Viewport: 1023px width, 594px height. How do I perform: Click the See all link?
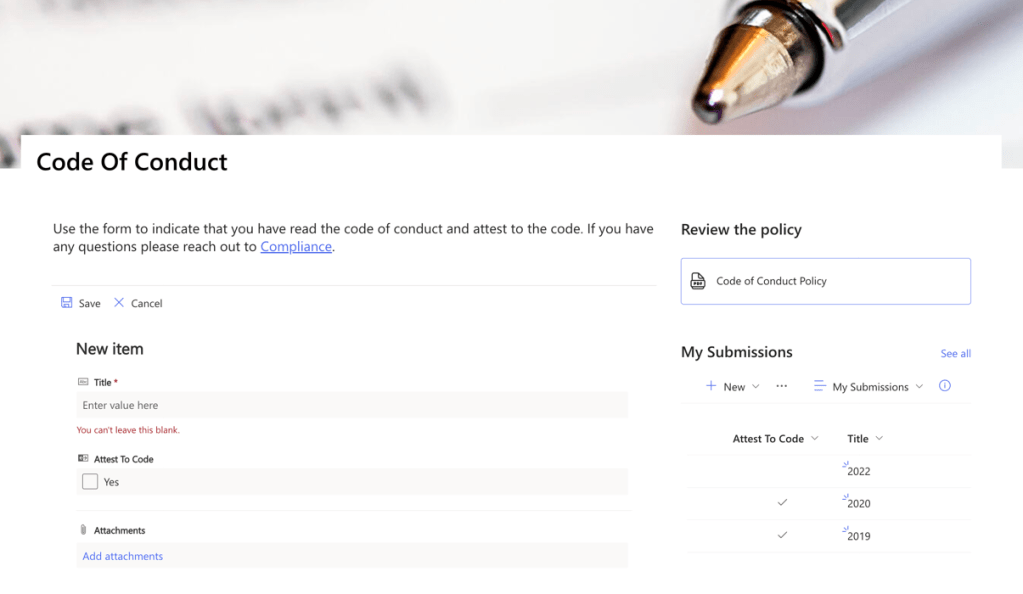(955, 354)
